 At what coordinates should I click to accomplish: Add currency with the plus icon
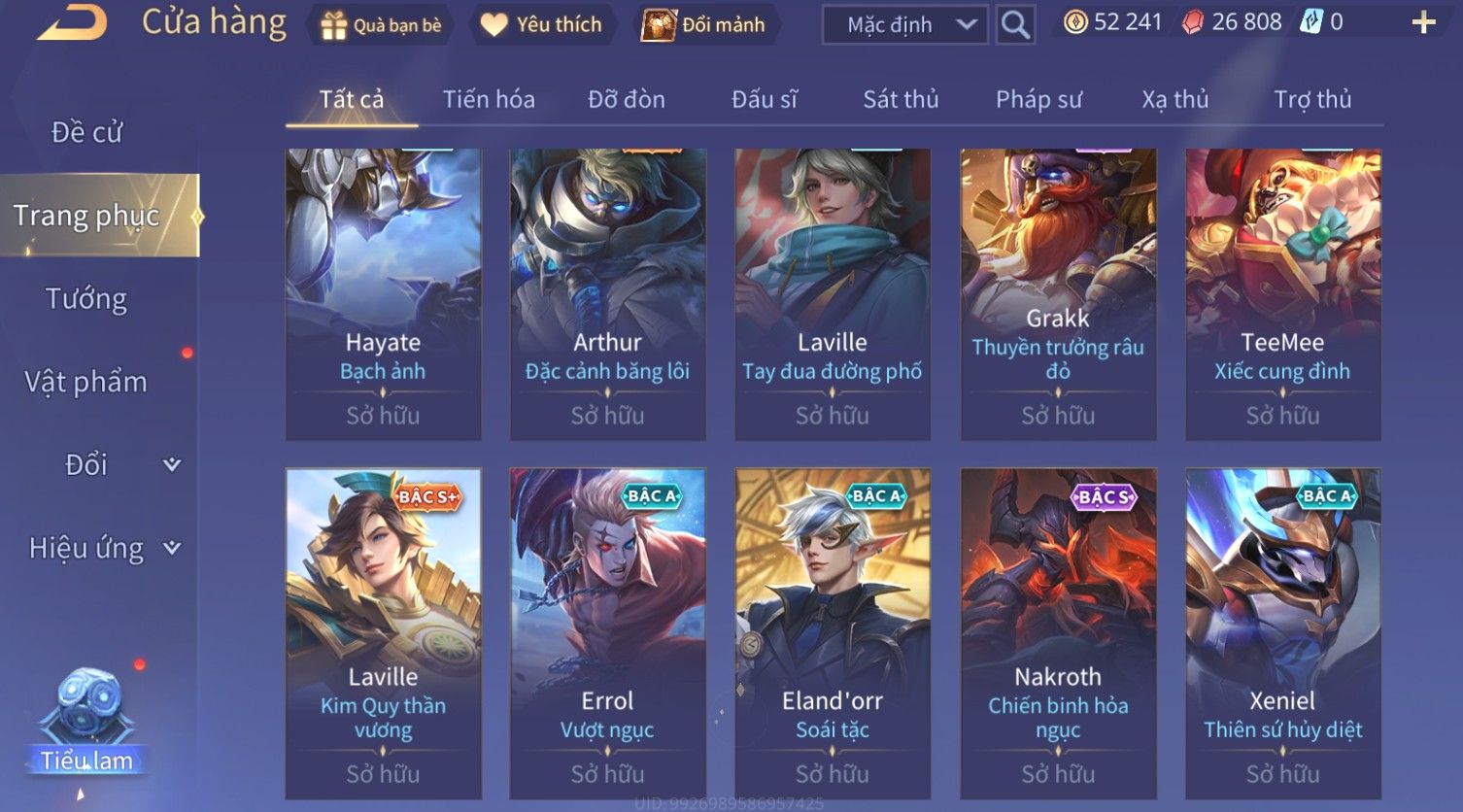tap(1423, 22)
